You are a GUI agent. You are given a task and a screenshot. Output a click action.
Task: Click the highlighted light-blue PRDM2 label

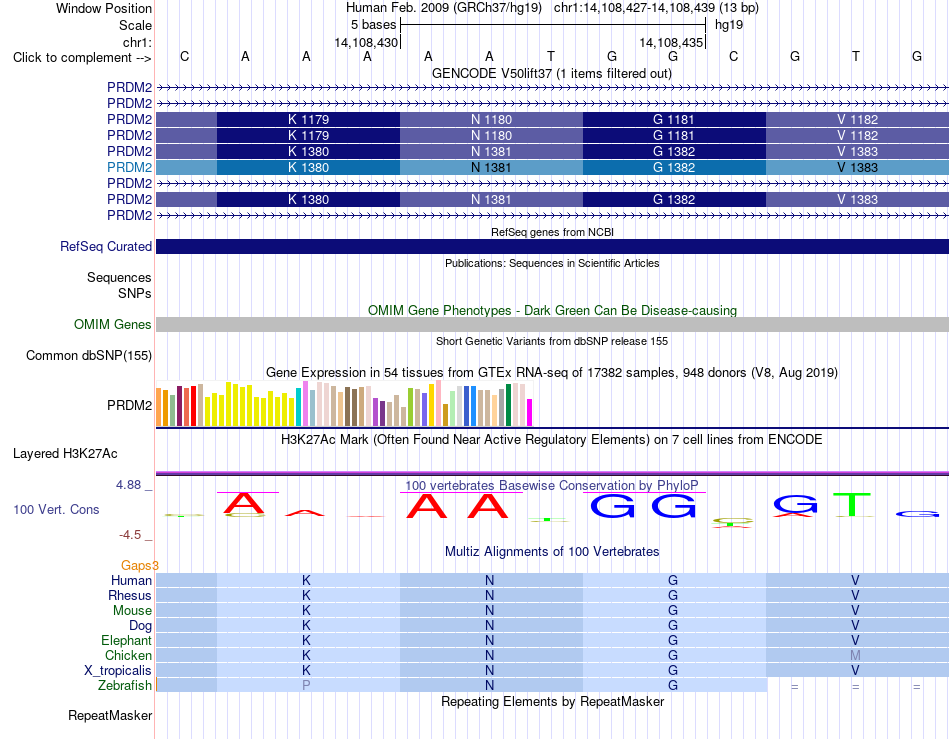(x=129, y=167)
